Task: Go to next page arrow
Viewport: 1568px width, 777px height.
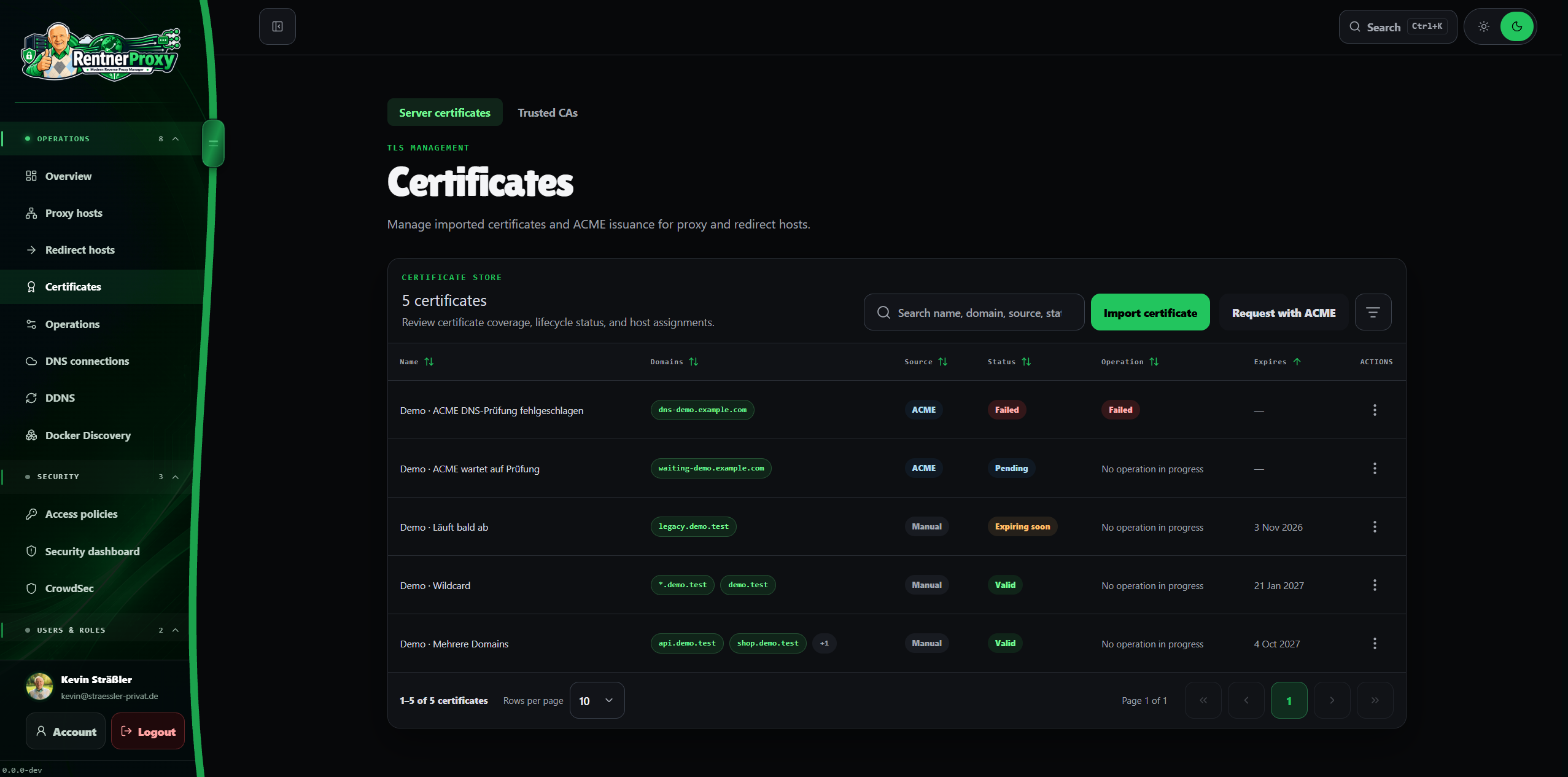Action: pyautogui.click(x=1332, y=700)
